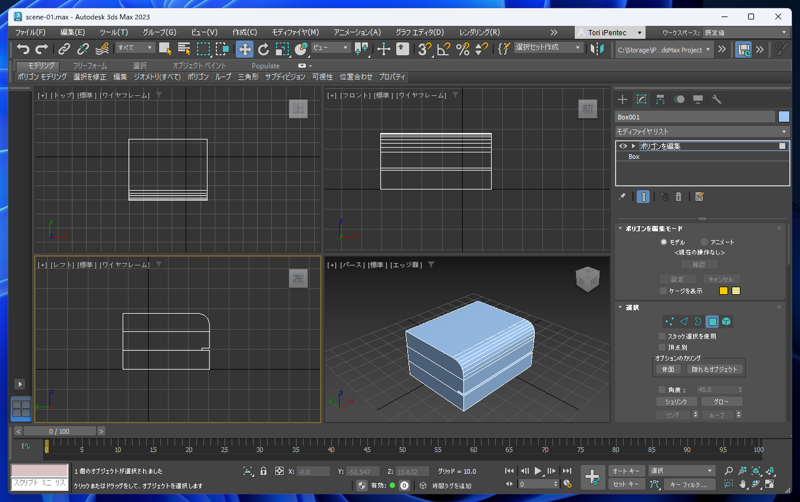This screenshot has width=800, height=502.
Task: Enable 頂点別 checkbox
Action: pyautogui.click(x=662, y=347)
